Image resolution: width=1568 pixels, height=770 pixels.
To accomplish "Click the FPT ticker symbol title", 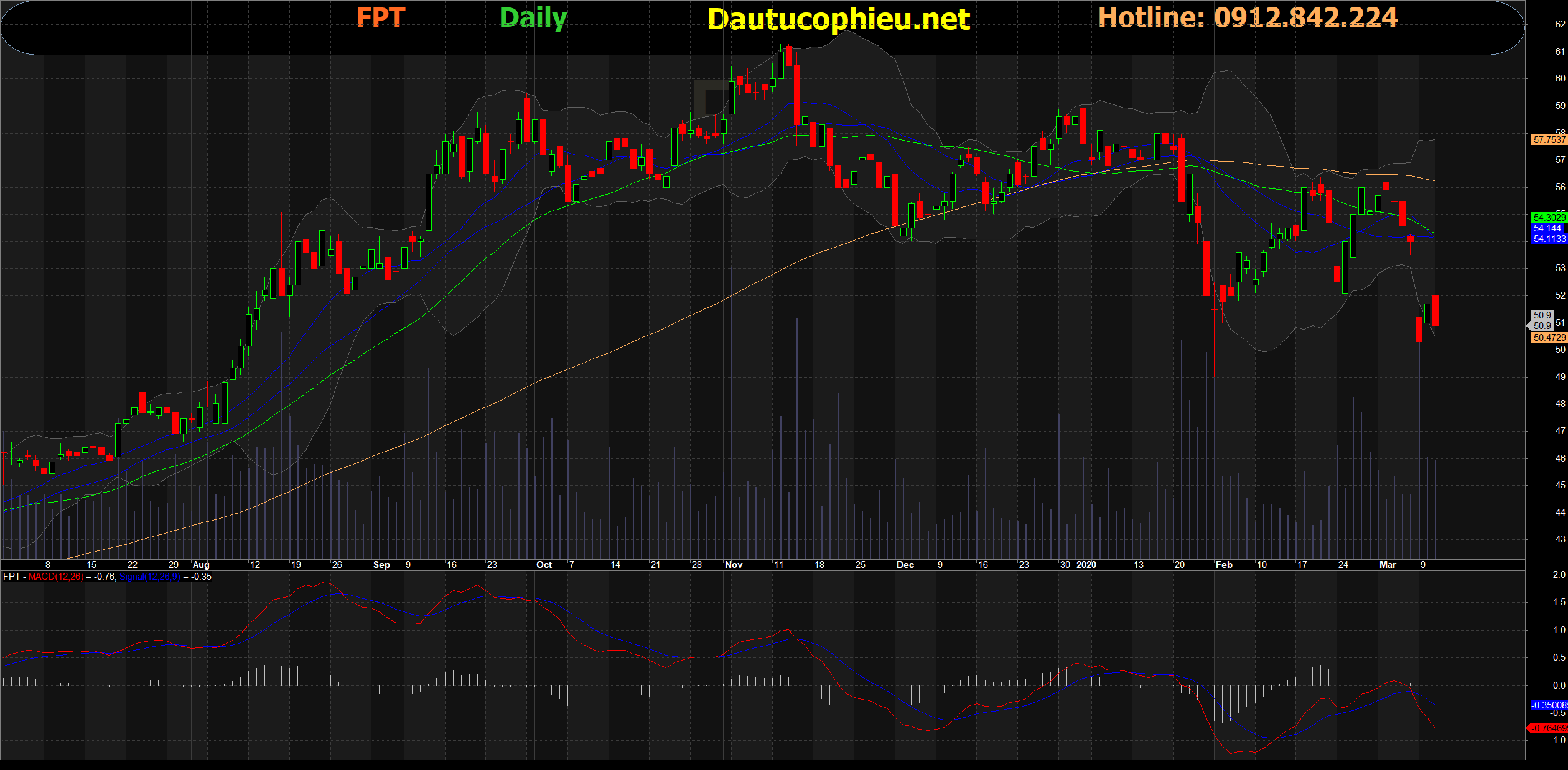I will [380, 18].
